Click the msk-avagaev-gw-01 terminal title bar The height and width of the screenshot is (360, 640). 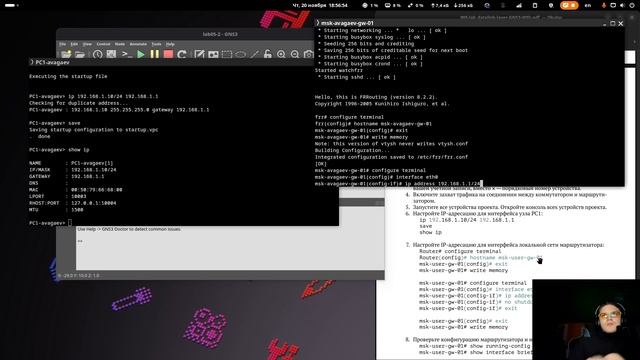pyautogui.click(x=469, y=23)
